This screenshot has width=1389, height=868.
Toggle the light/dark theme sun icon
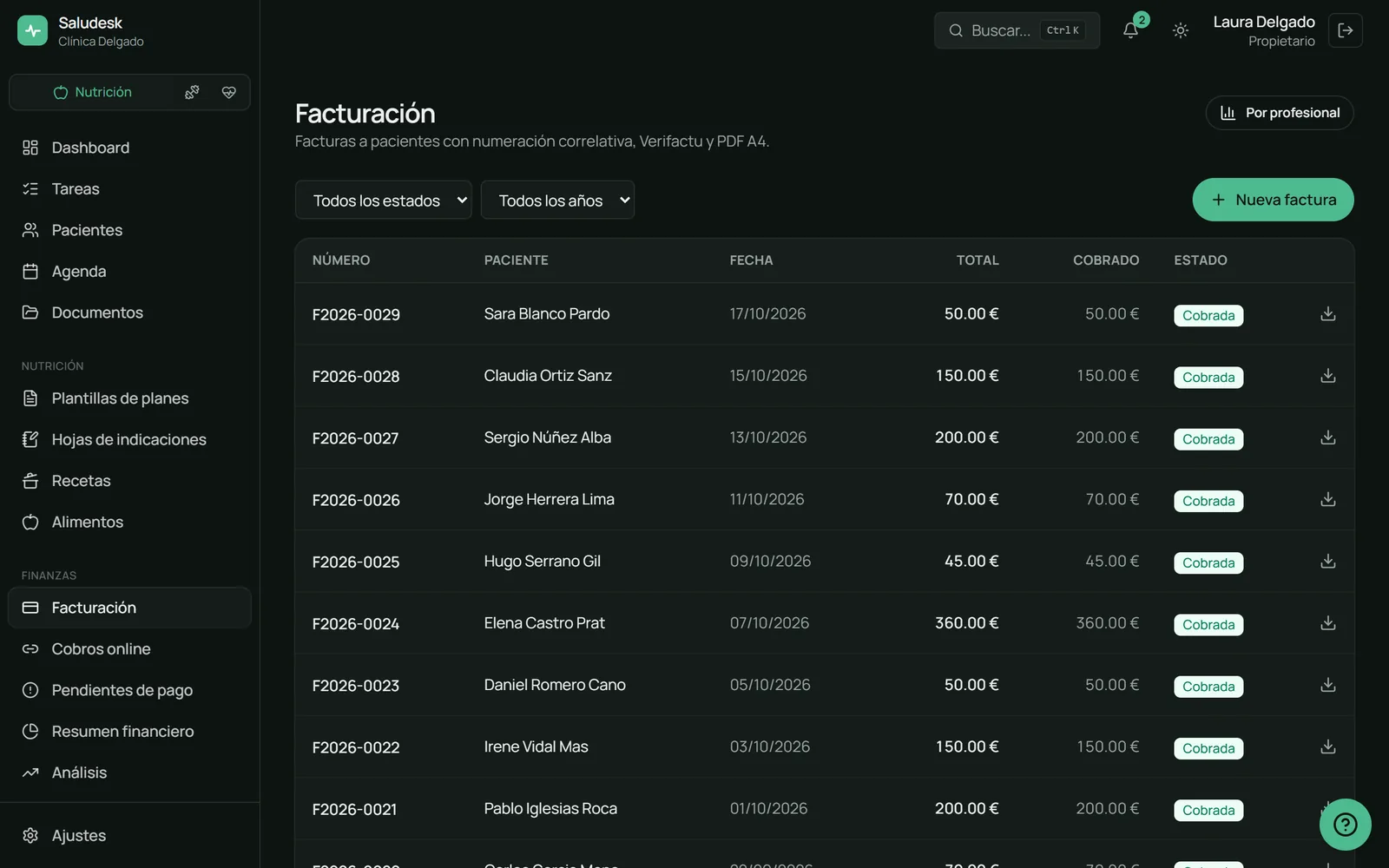pos(1181,30)
